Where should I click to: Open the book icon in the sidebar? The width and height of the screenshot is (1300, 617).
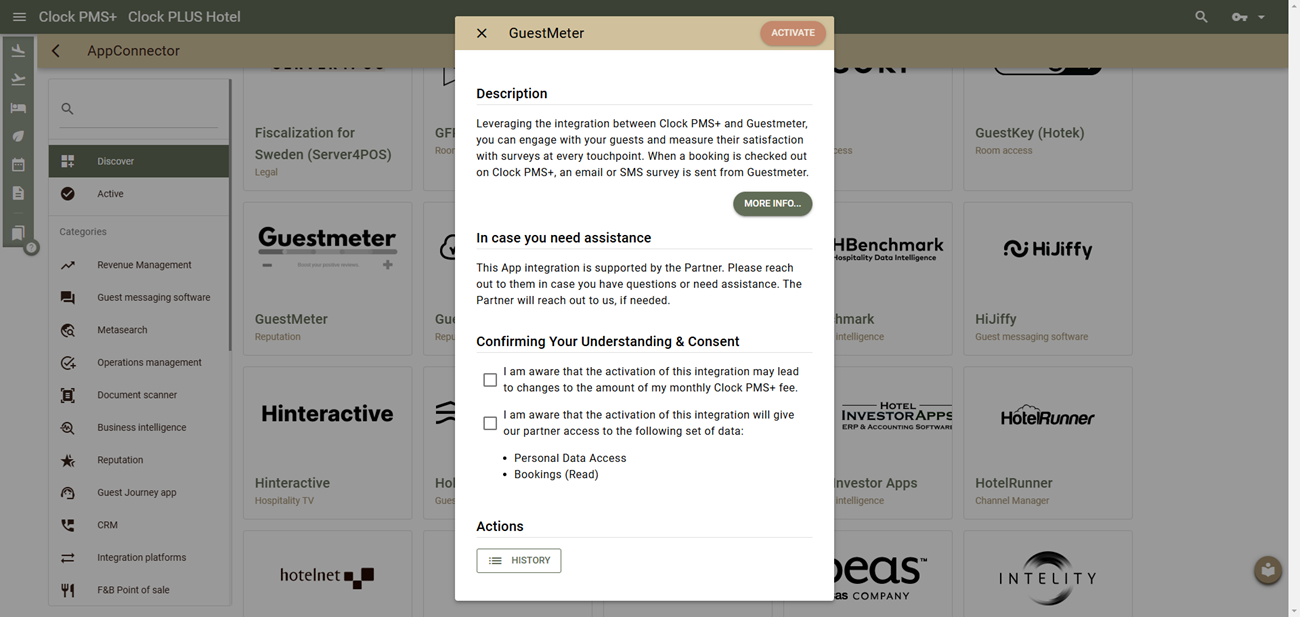coord(18,233)
